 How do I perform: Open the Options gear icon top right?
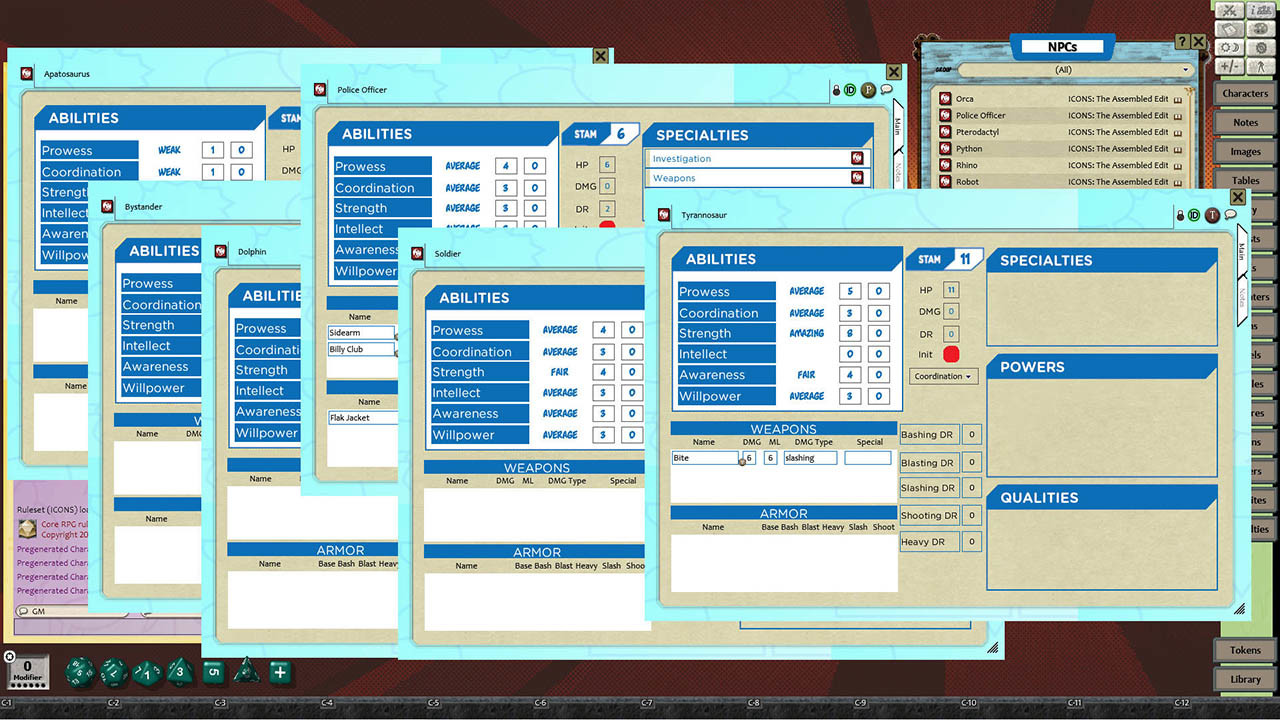click(x=1262, y=47)
